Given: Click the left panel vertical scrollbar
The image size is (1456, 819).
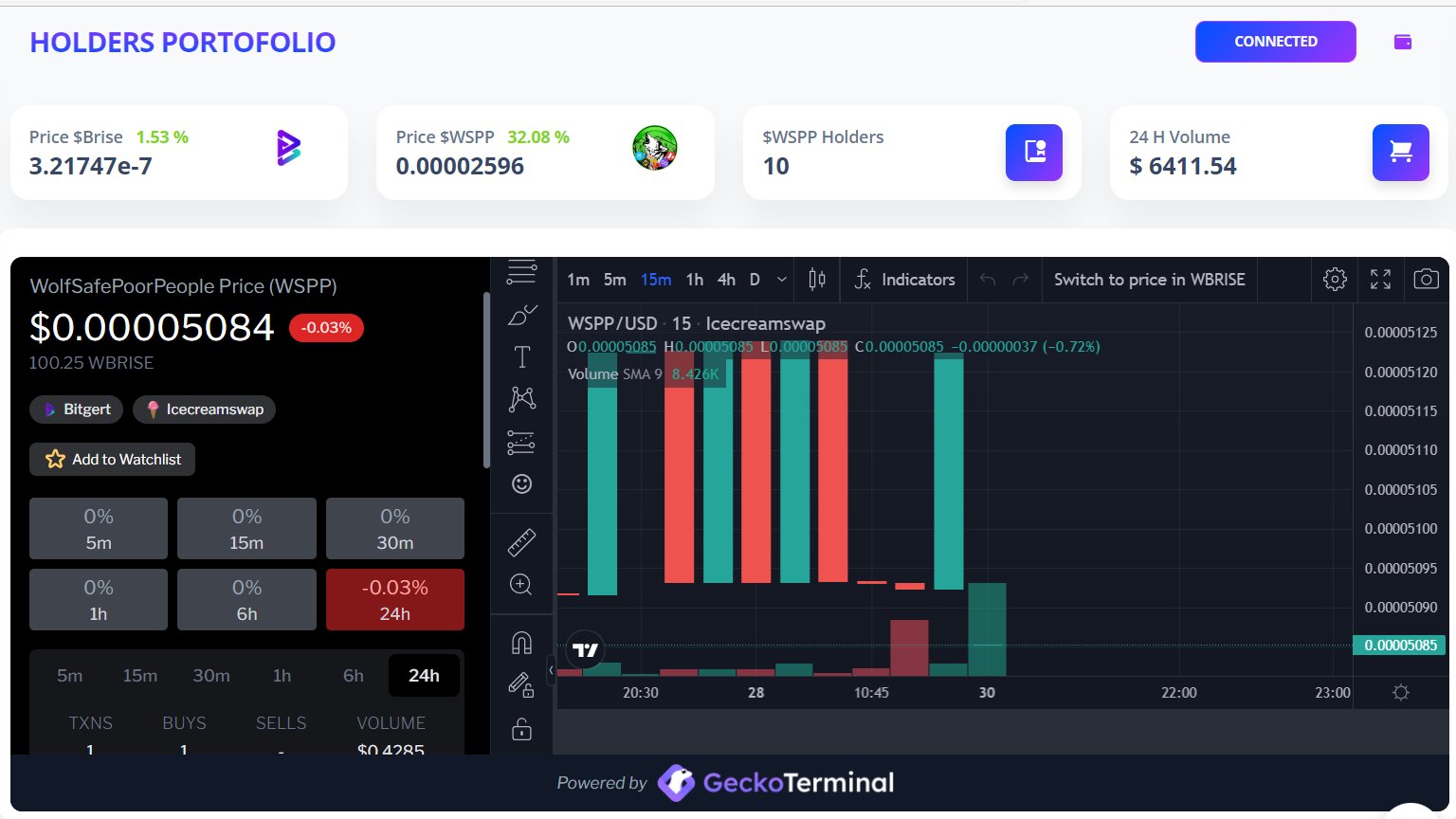Looking at the screenshot, I should point(486,380).
